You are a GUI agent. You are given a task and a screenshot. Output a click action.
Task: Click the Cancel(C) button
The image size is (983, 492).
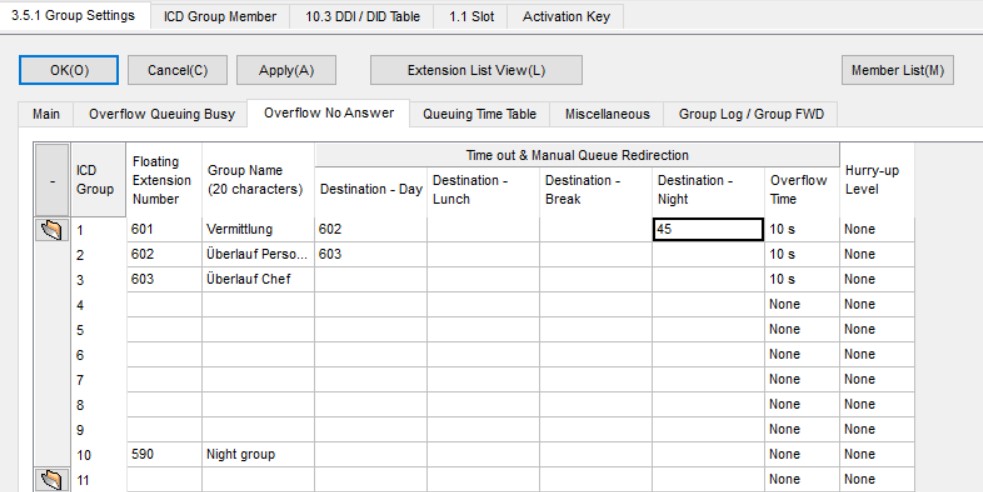point(177,70)
